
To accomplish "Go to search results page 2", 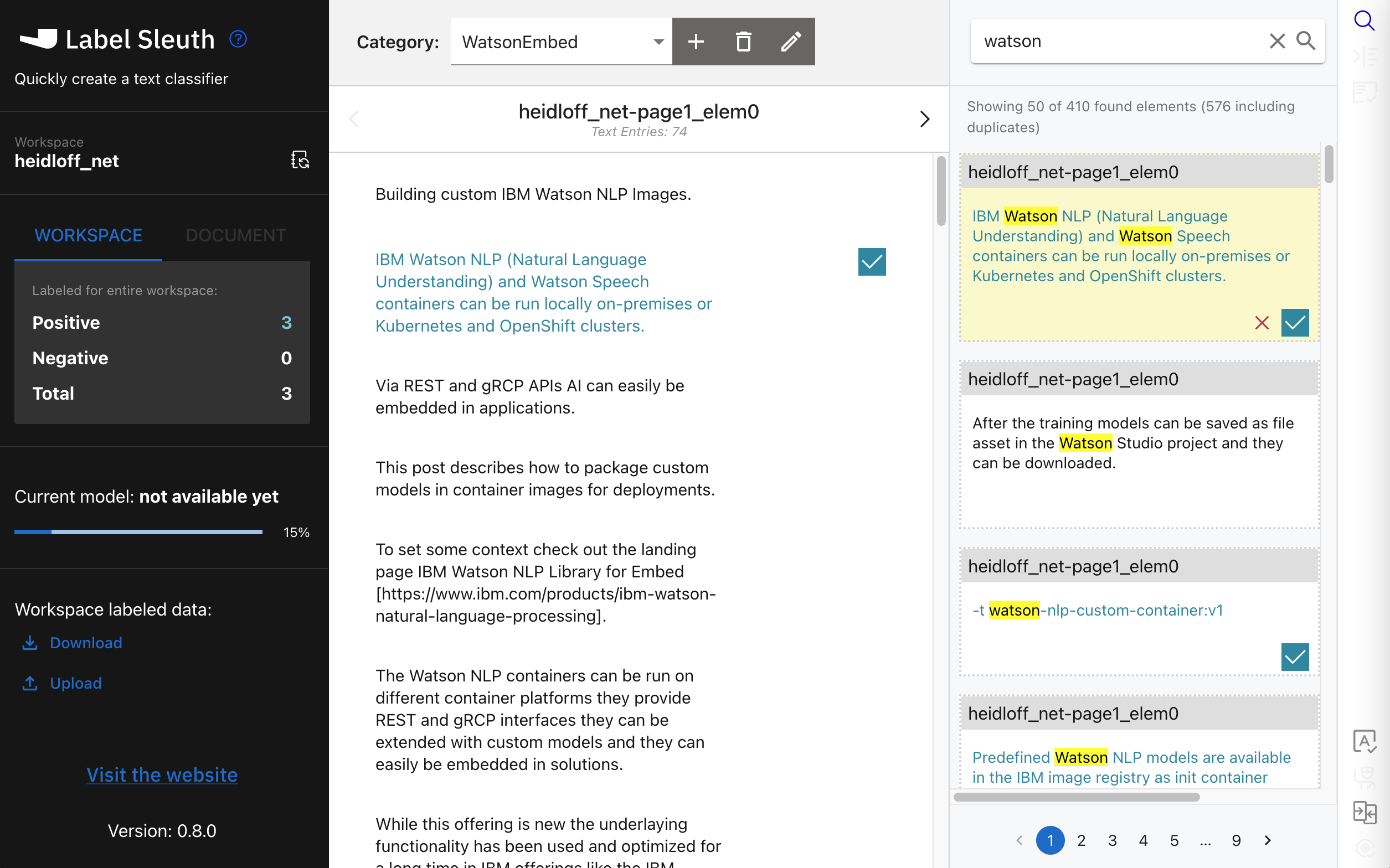I will pyautogui.click(x=1081, y=840).
